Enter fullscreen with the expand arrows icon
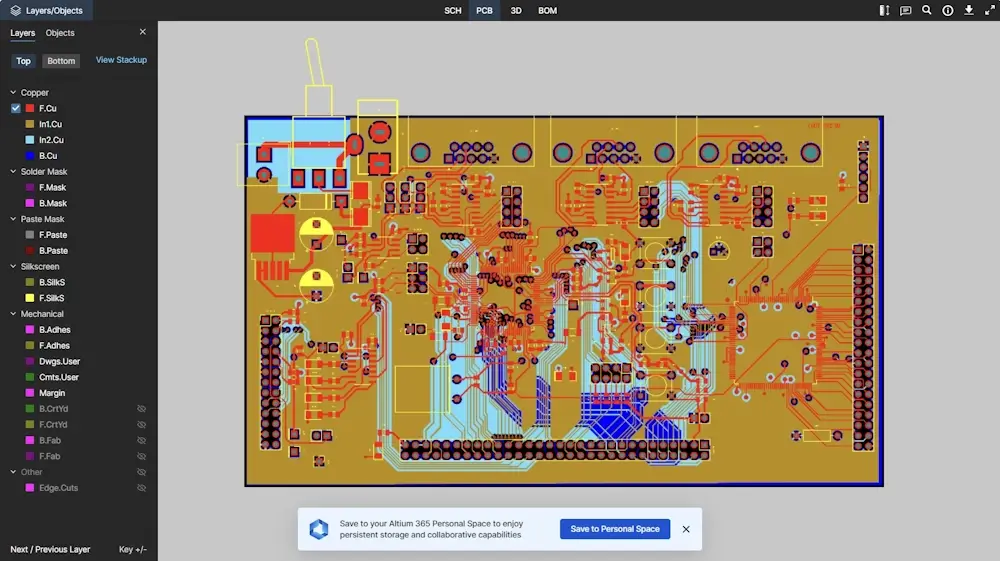Screen dimensions: 1000x561 990,10
